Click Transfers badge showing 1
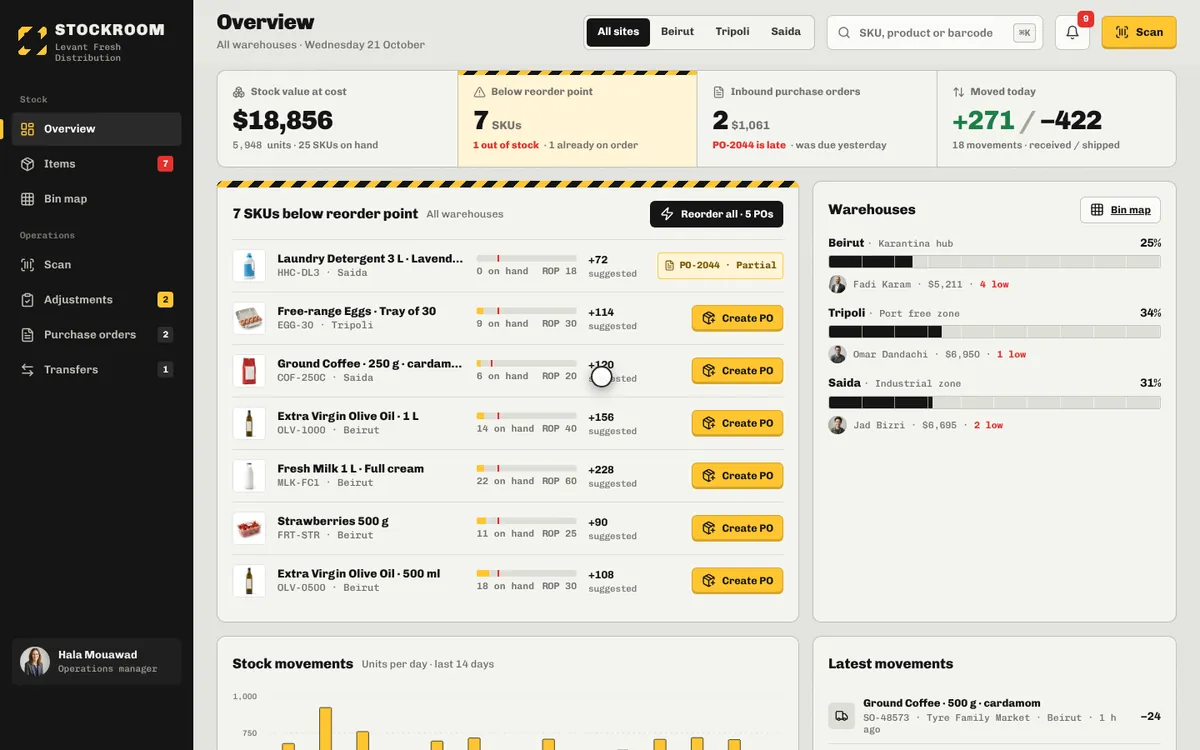 [x=165, y=370]
